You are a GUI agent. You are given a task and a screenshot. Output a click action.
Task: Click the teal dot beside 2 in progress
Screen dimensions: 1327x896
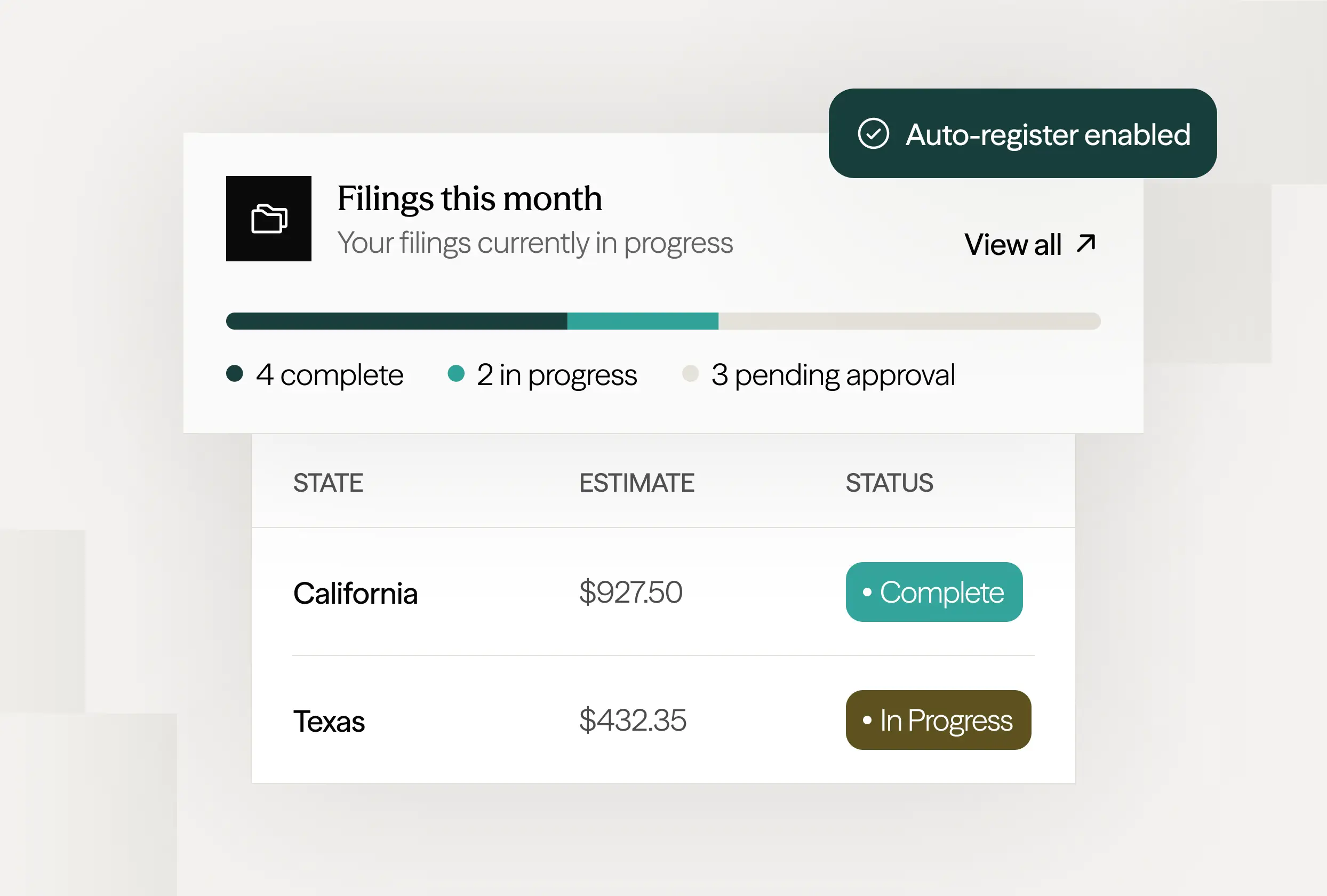point(455,373)
